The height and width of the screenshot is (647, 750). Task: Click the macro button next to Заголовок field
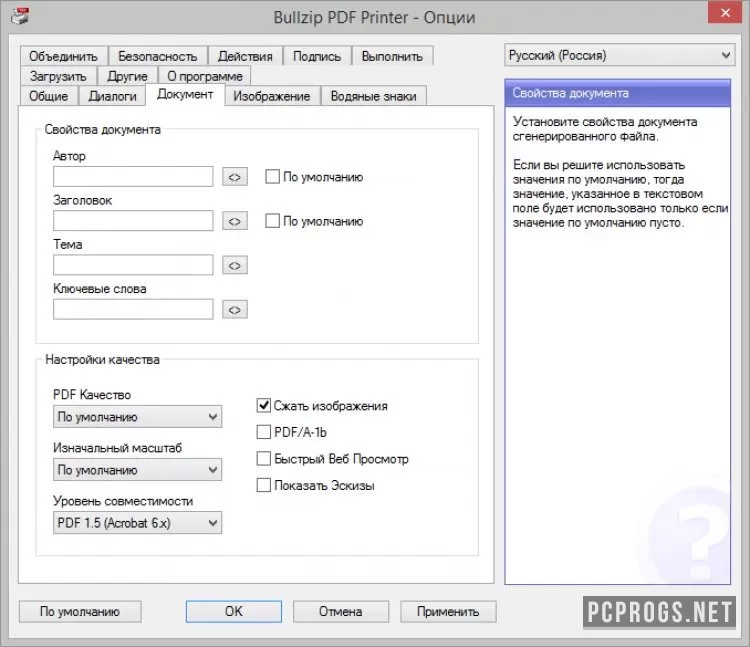[x=235, y=221]
